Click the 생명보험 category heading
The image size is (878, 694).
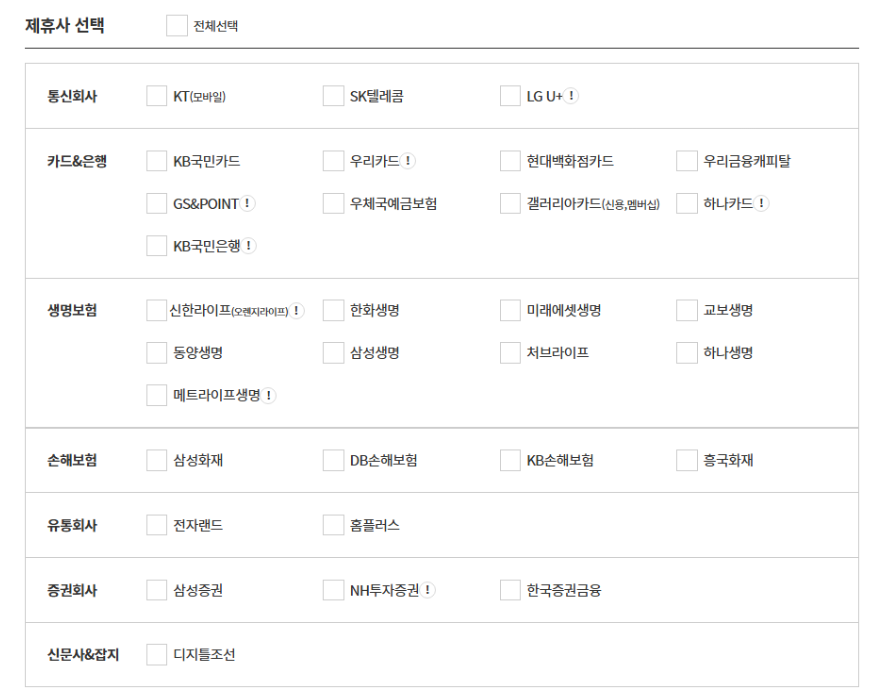pyautogui.click(x=72, y=311)
